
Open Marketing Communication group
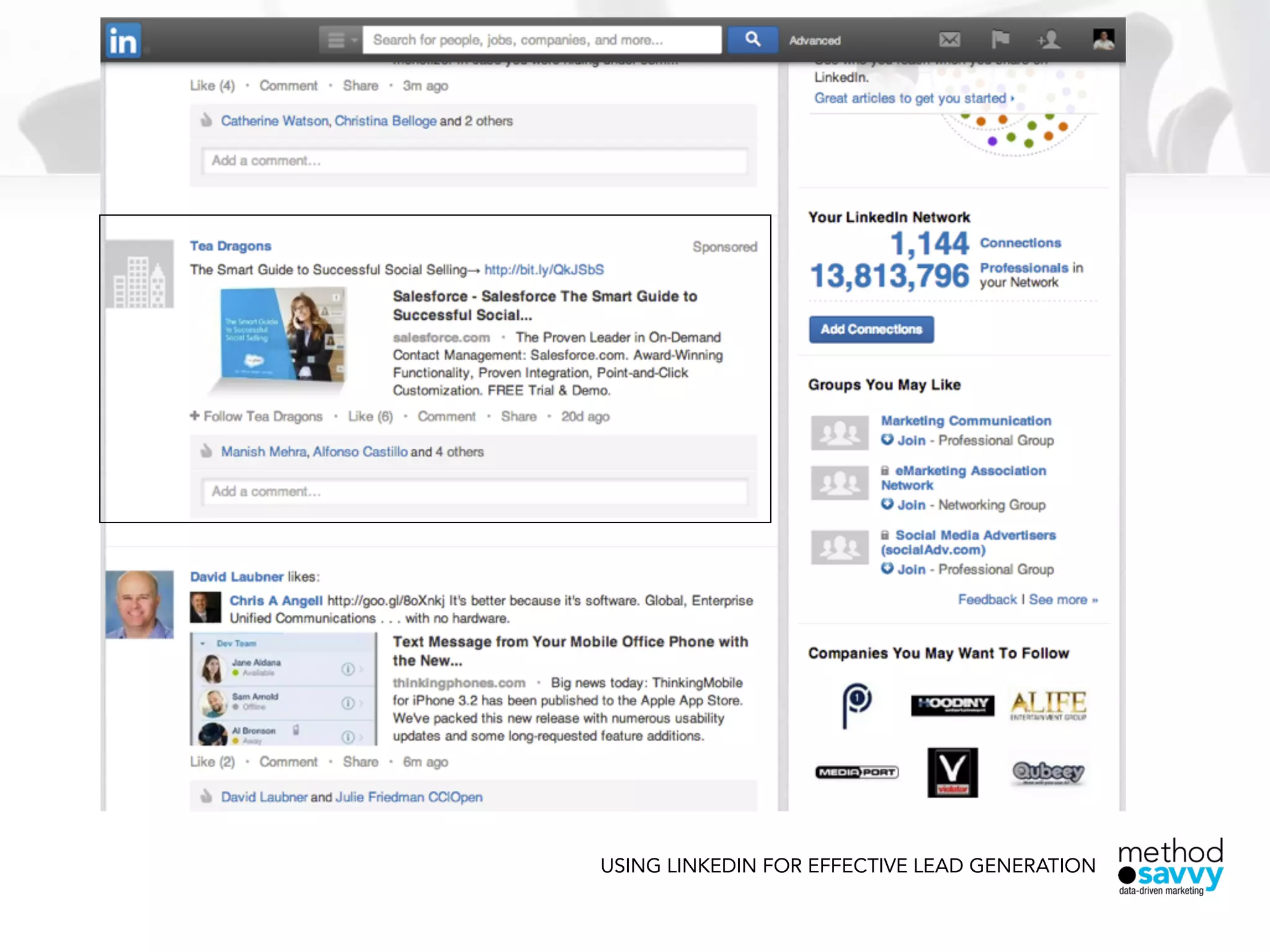[x=966, y=421]
